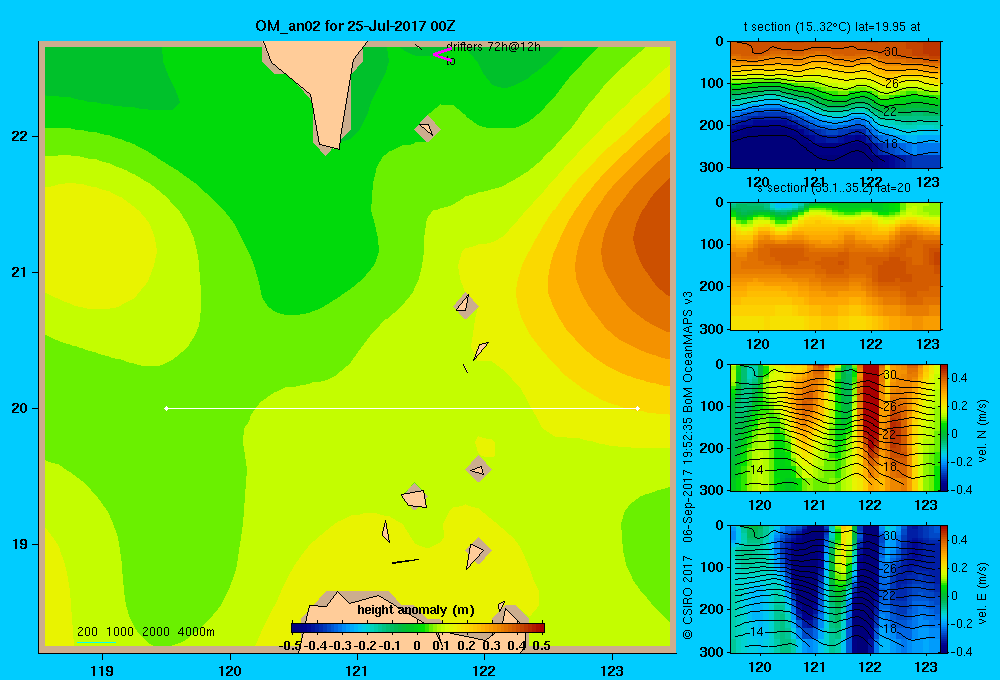The width and height of the screenshot is (1000, 680).
Task: Click longitude 122 label below main map
Action: point(484,670)
